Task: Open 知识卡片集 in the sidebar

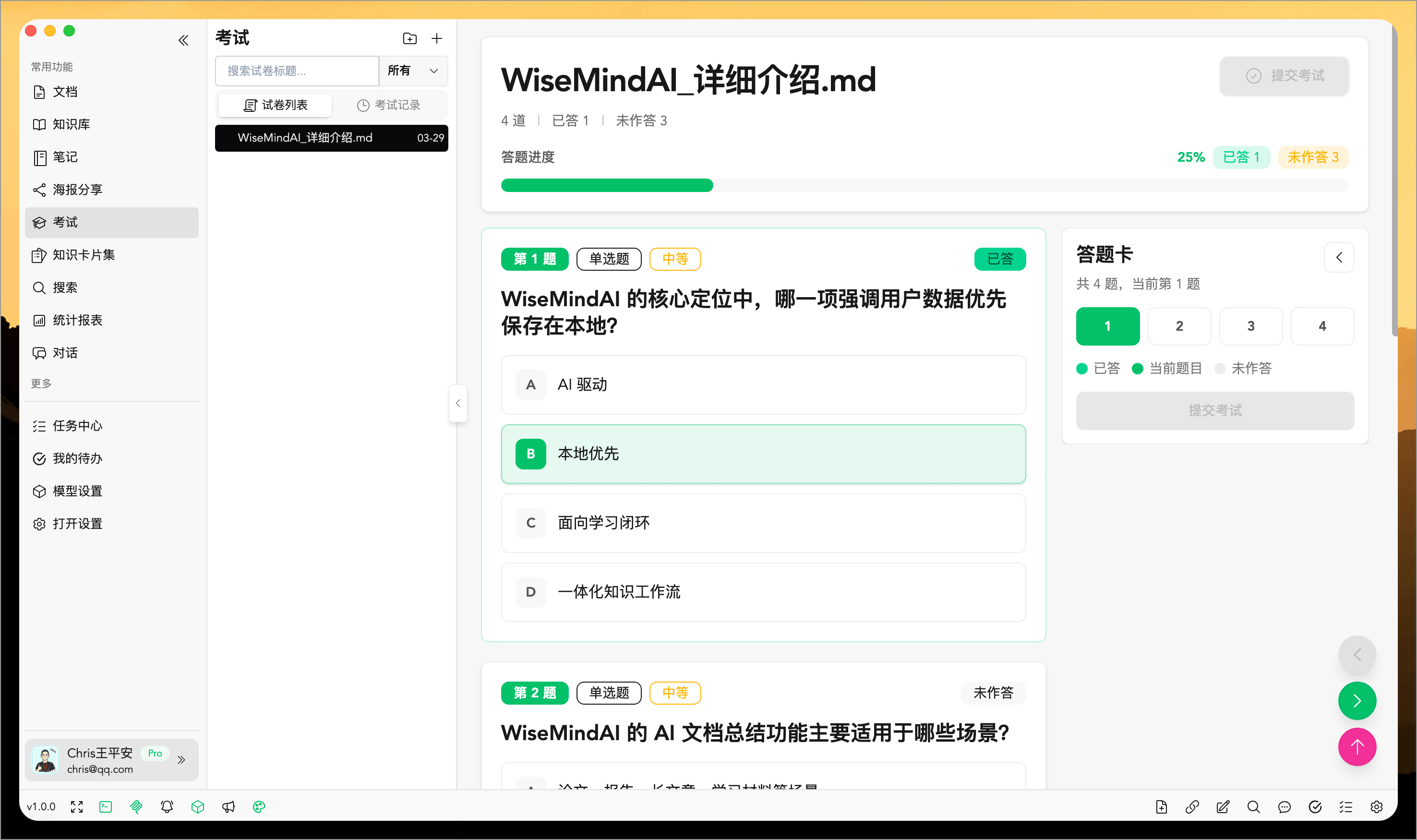Action: (84, 255)
